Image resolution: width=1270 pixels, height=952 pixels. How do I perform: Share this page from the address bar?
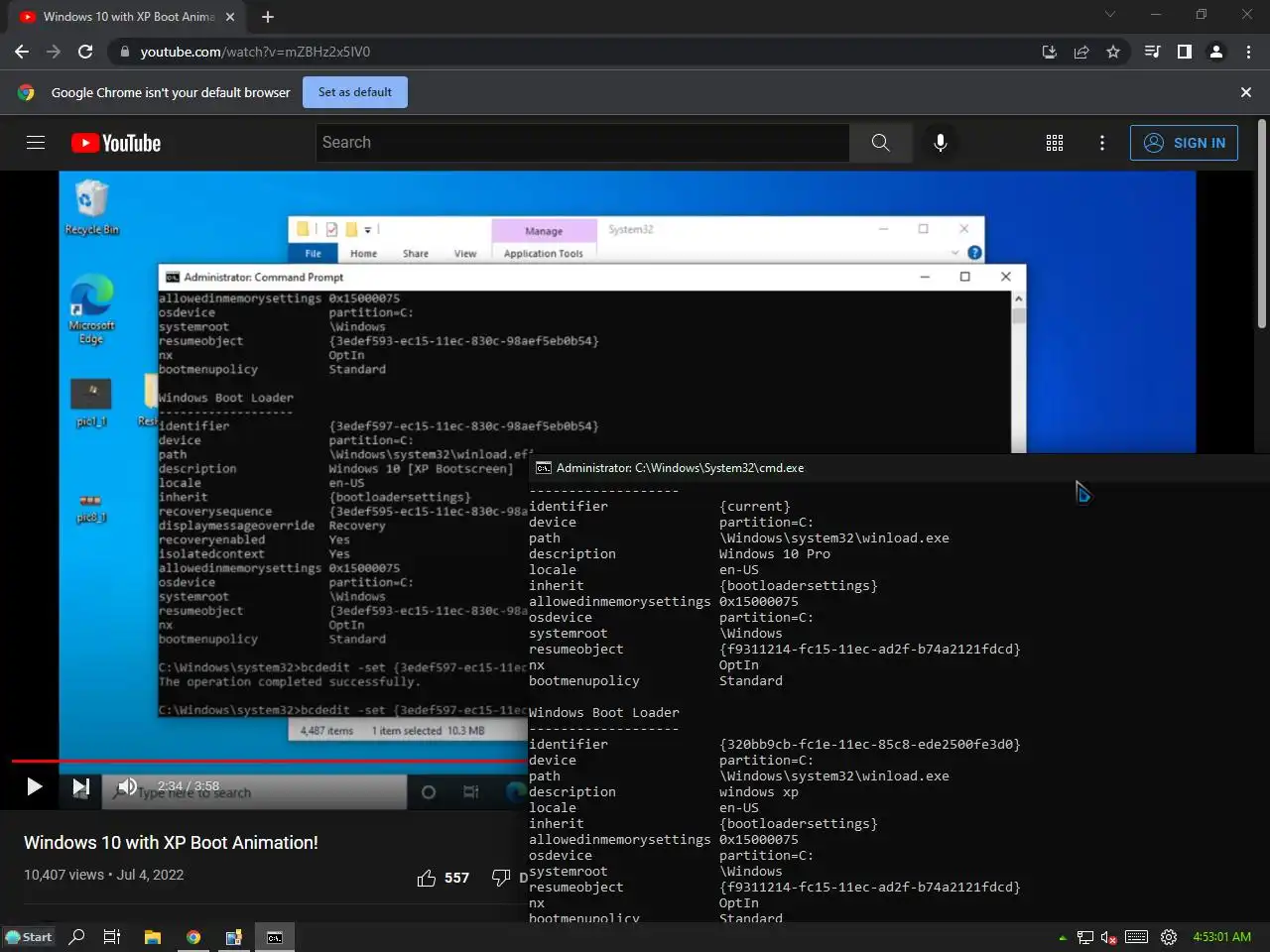[1081, 52]
